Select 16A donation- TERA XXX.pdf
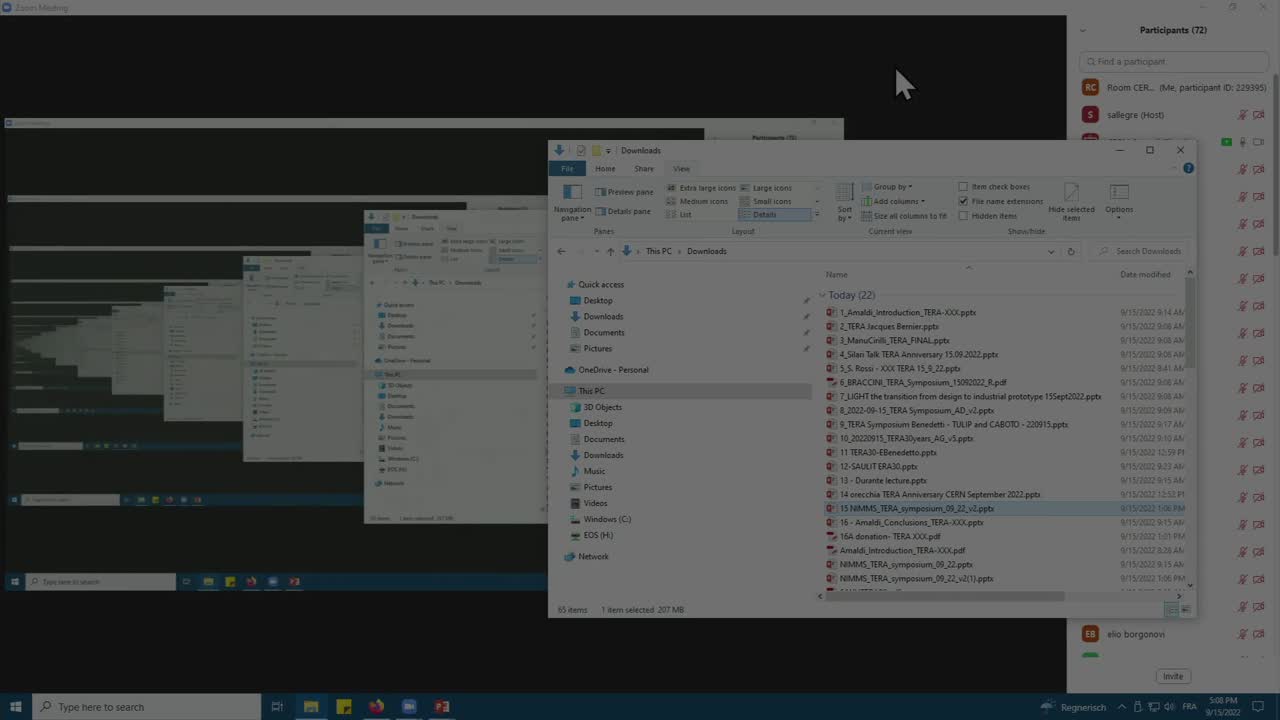 click(890, 536)
